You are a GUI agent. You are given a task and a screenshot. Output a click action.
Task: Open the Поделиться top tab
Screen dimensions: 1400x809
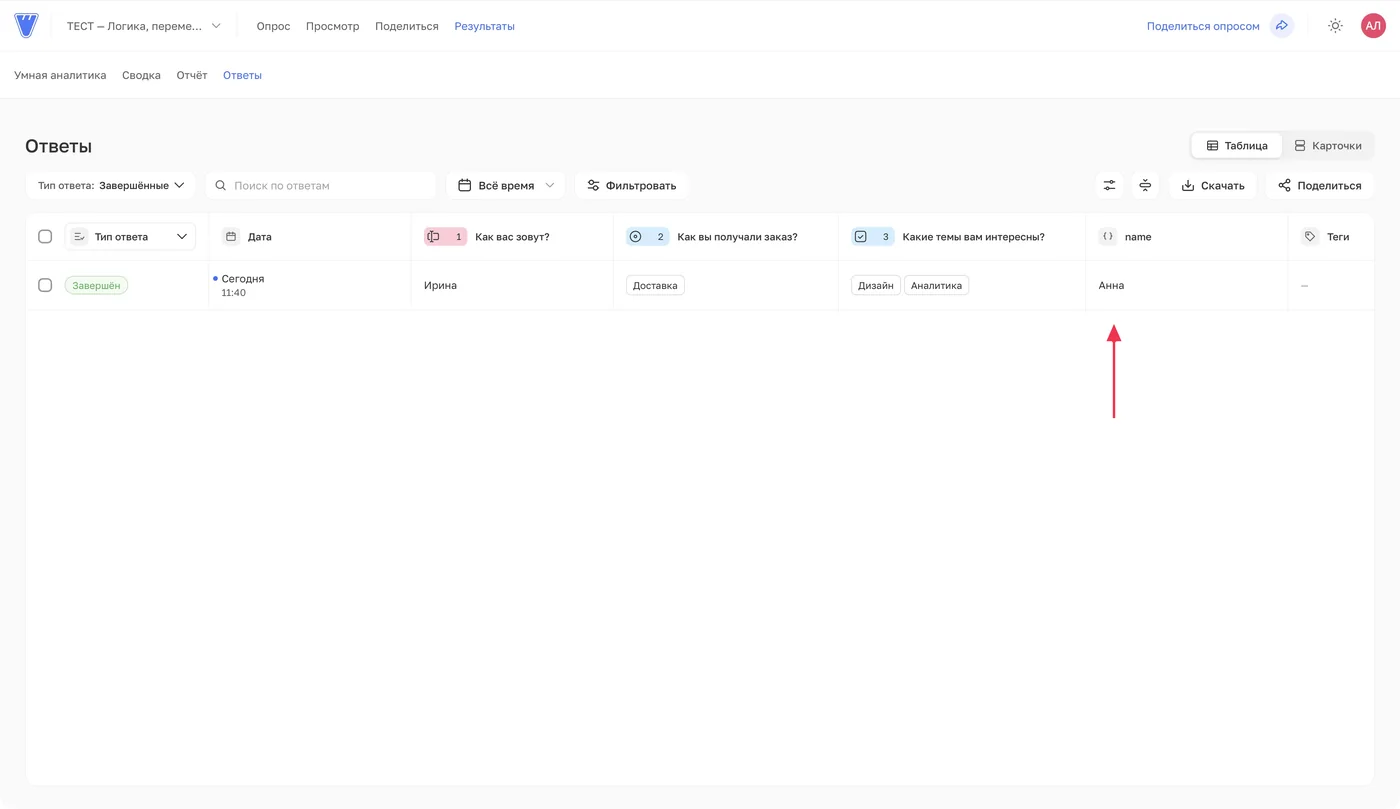click(x=407, y=26)
